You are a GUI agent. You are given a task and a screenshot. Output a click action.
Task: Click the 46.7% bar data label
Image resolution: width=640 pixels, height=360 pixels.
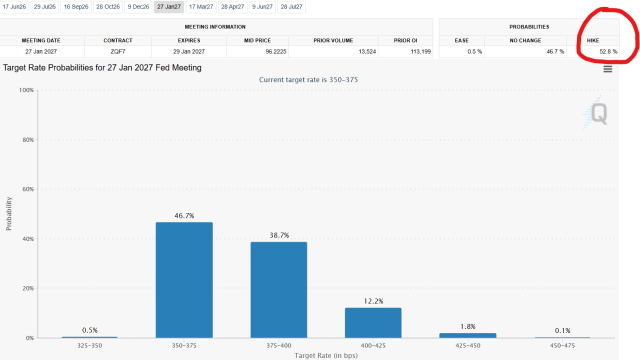tap(184, 216)
